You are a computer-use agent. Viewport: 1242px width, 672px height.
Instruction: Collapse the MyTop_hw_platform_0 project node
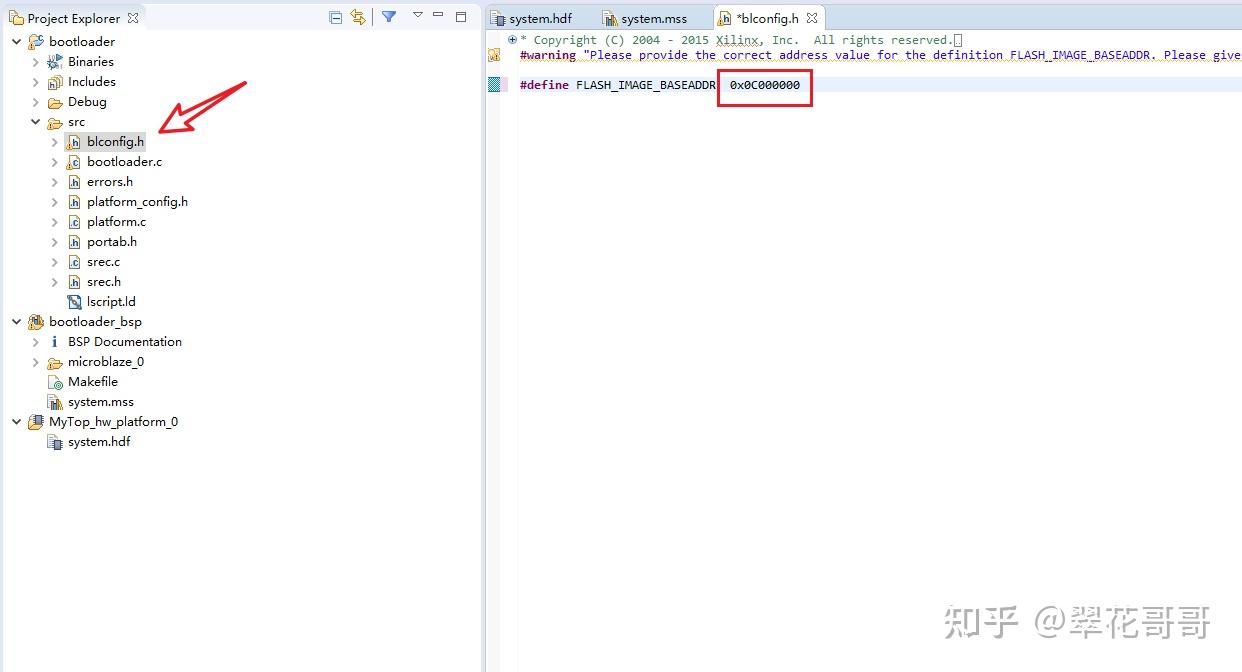(x=17, y=422)
